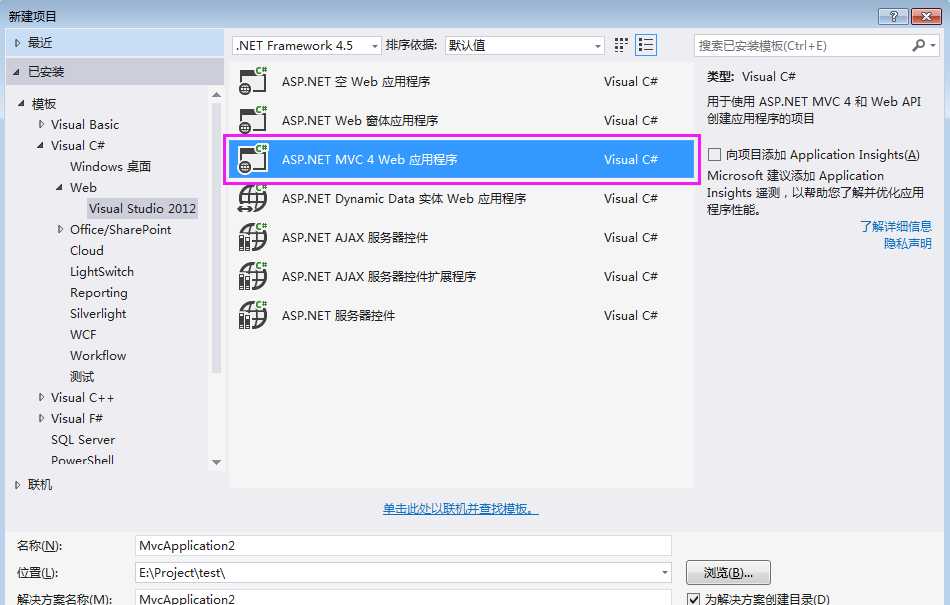Image resolution: width=950 pixels, height=605 pixels.
Task: Click the help question mark button
Action: 893,16
